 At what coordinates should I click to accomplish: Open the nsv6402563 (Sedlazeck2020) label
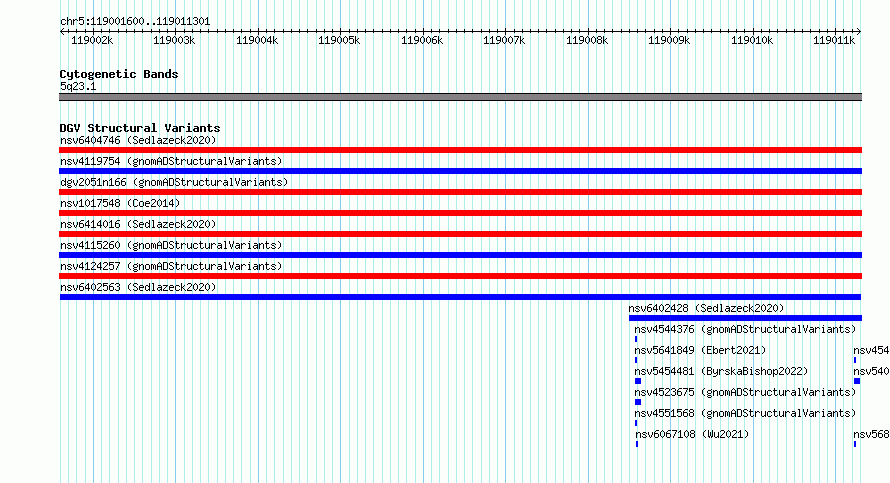(138, 287)
